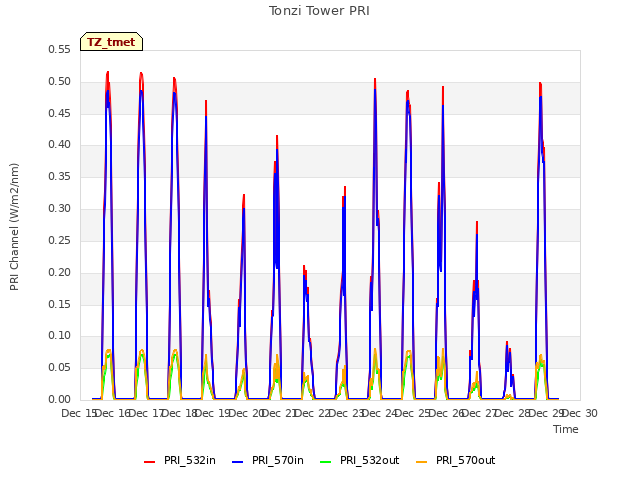The image size is (640, 480).
Task: Select the PRI_570in legend entry
Action: tap(268, 460)
